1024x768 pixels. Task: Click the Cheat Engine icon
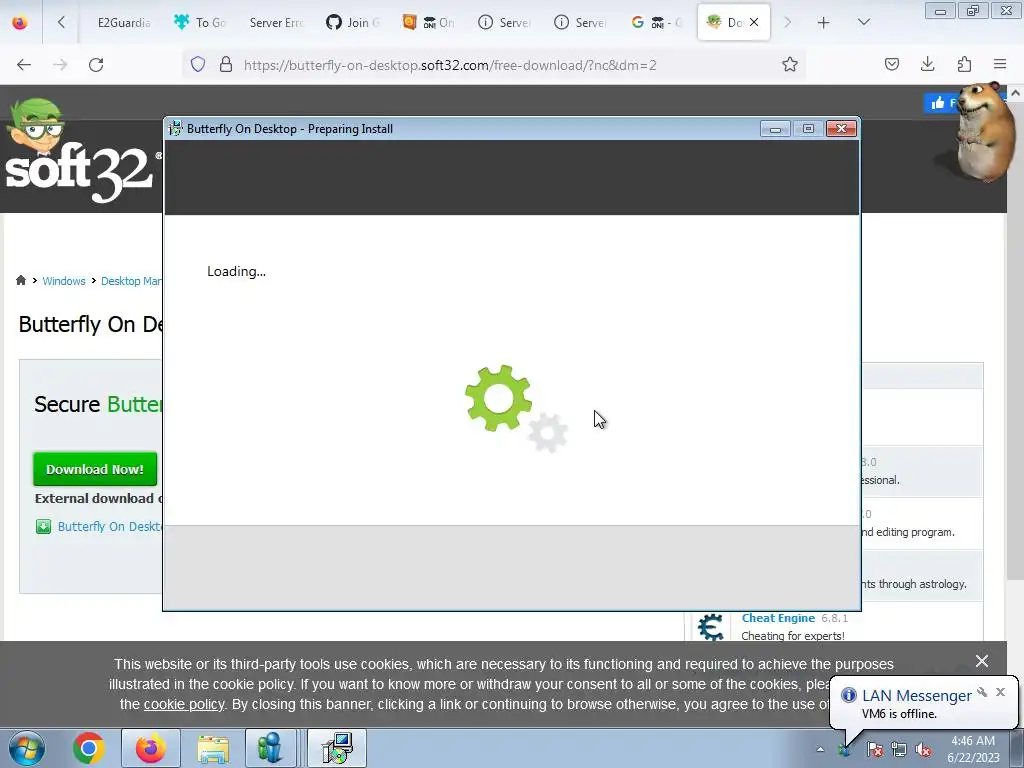pos(711,627)
